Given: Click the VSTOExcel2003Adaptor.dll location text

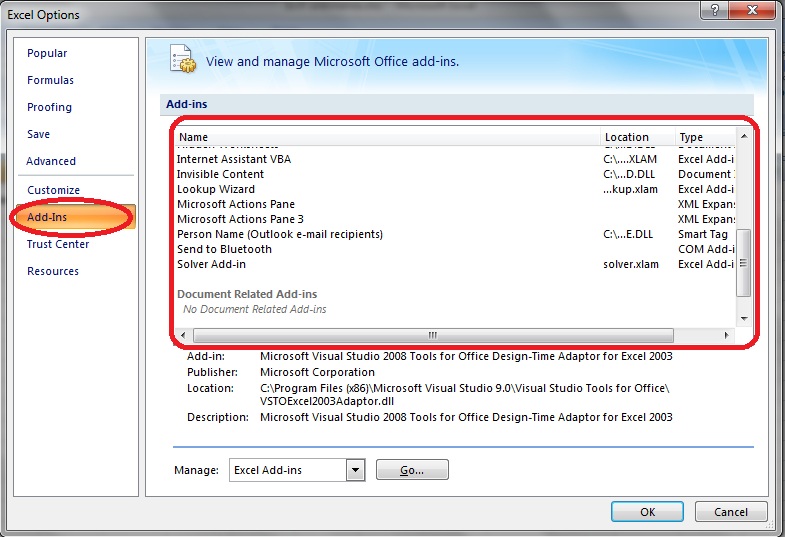Looking at the screenshot, I should click(x=327, y=401).
